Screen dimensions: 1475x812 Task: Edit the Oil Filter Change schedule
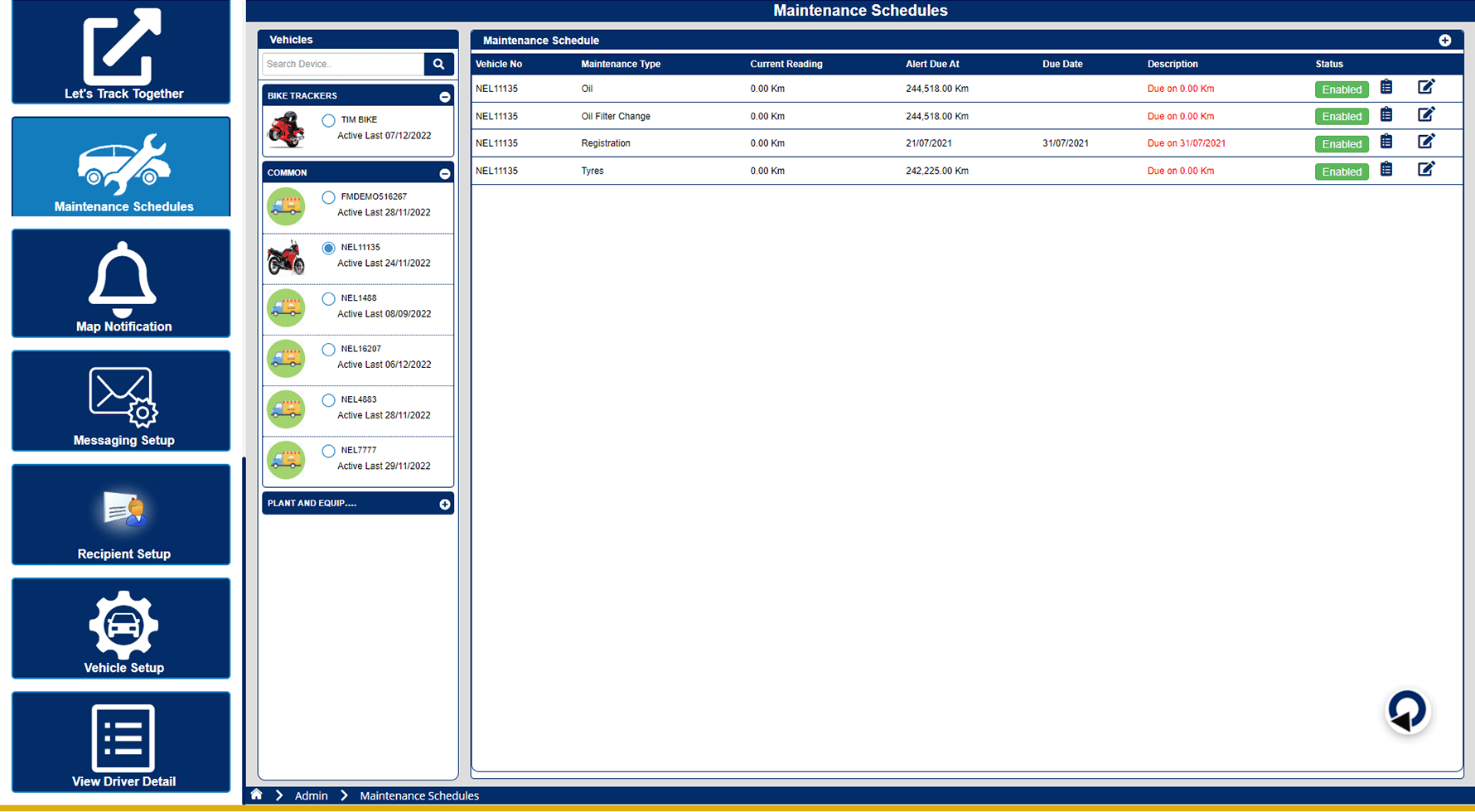1425,115
